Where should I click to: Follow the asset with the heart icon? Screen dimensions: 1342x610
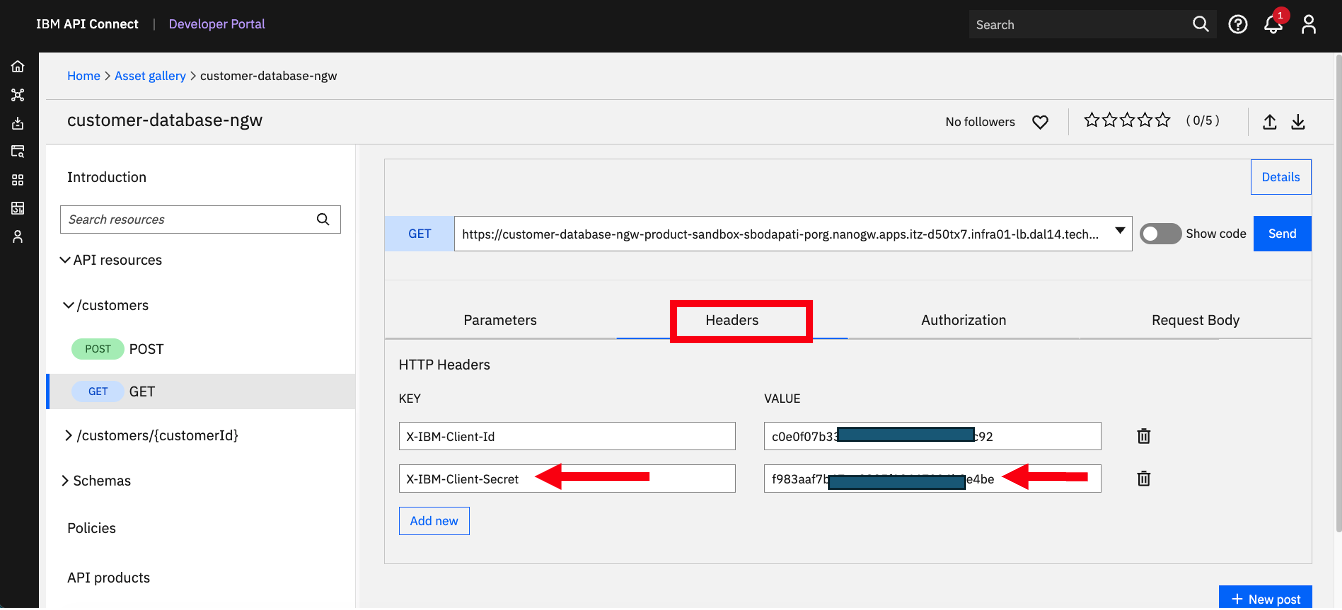pyautogui.click(x=1040, y=122)
